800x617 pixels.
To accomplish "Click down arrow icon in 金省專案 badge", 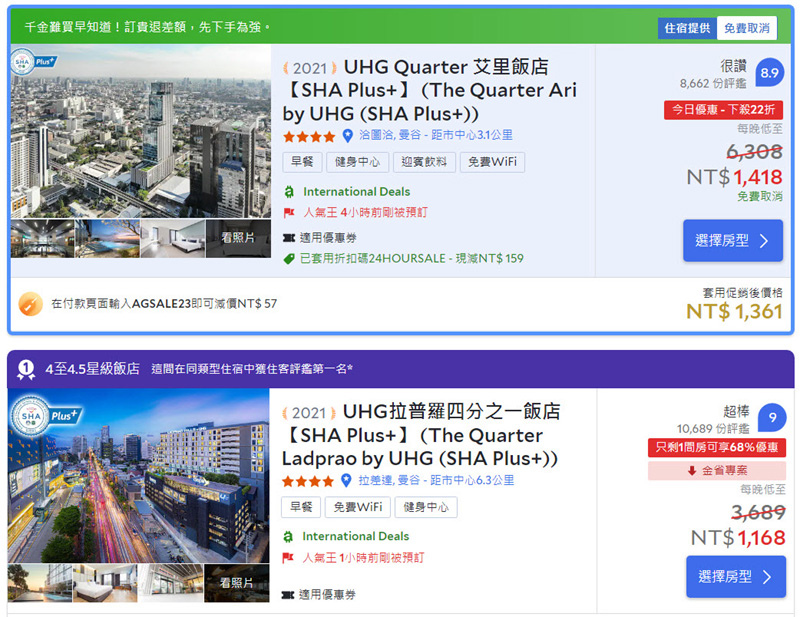I will (x=692, y=471).
